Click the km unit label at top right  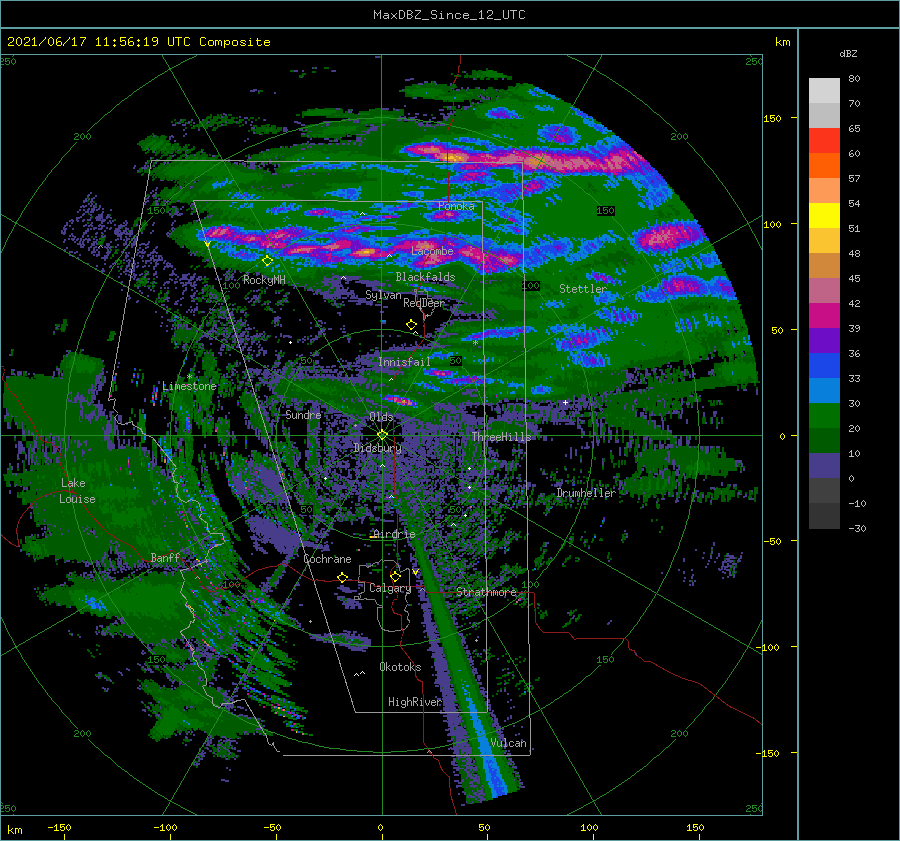[782, 42]
